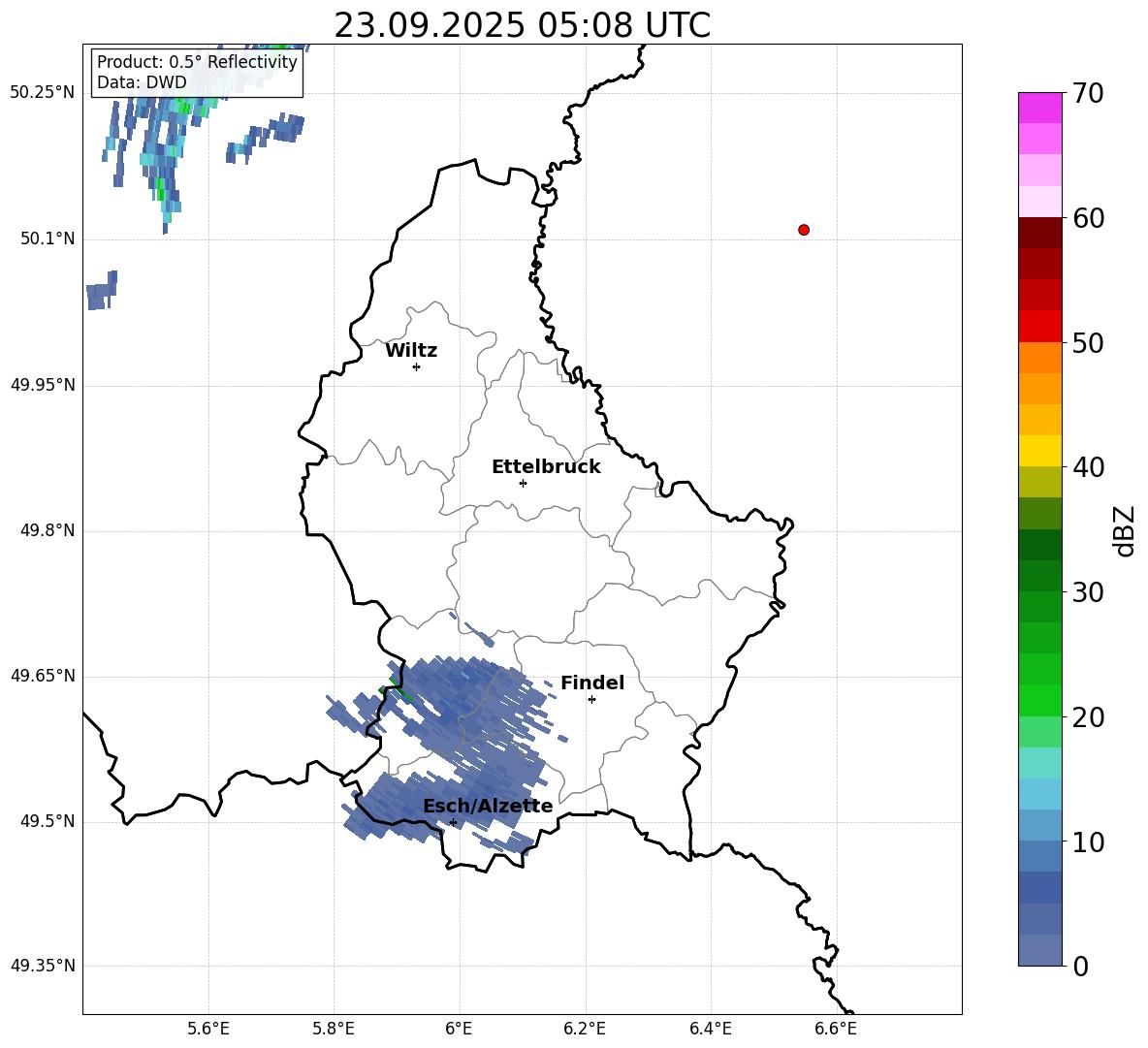Click the 10 tick on the colorbar

click(x=1087, y=842)
